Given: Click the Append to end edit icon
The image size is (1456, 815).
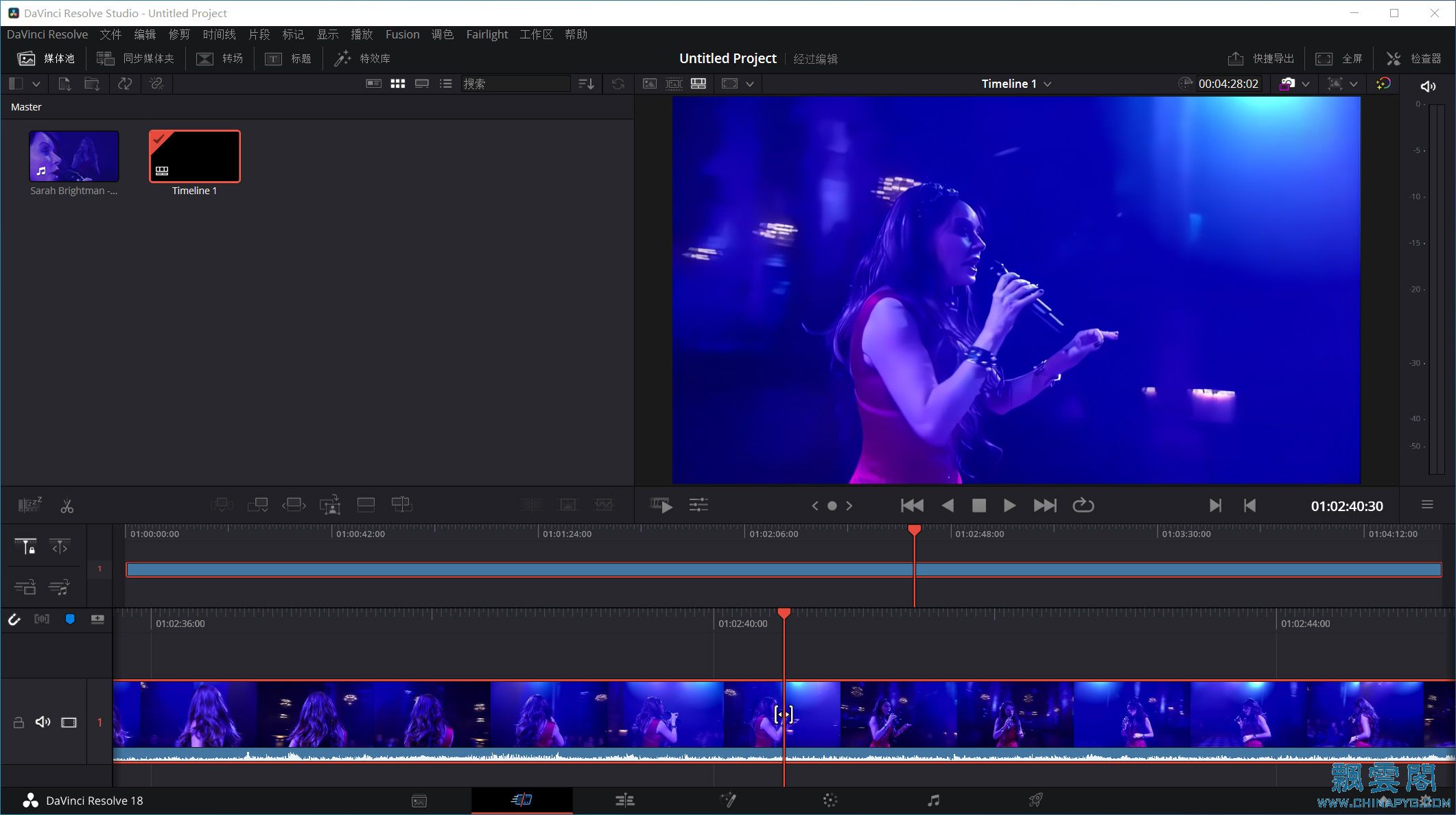Looking at the screenshot, I should [258, 505].
